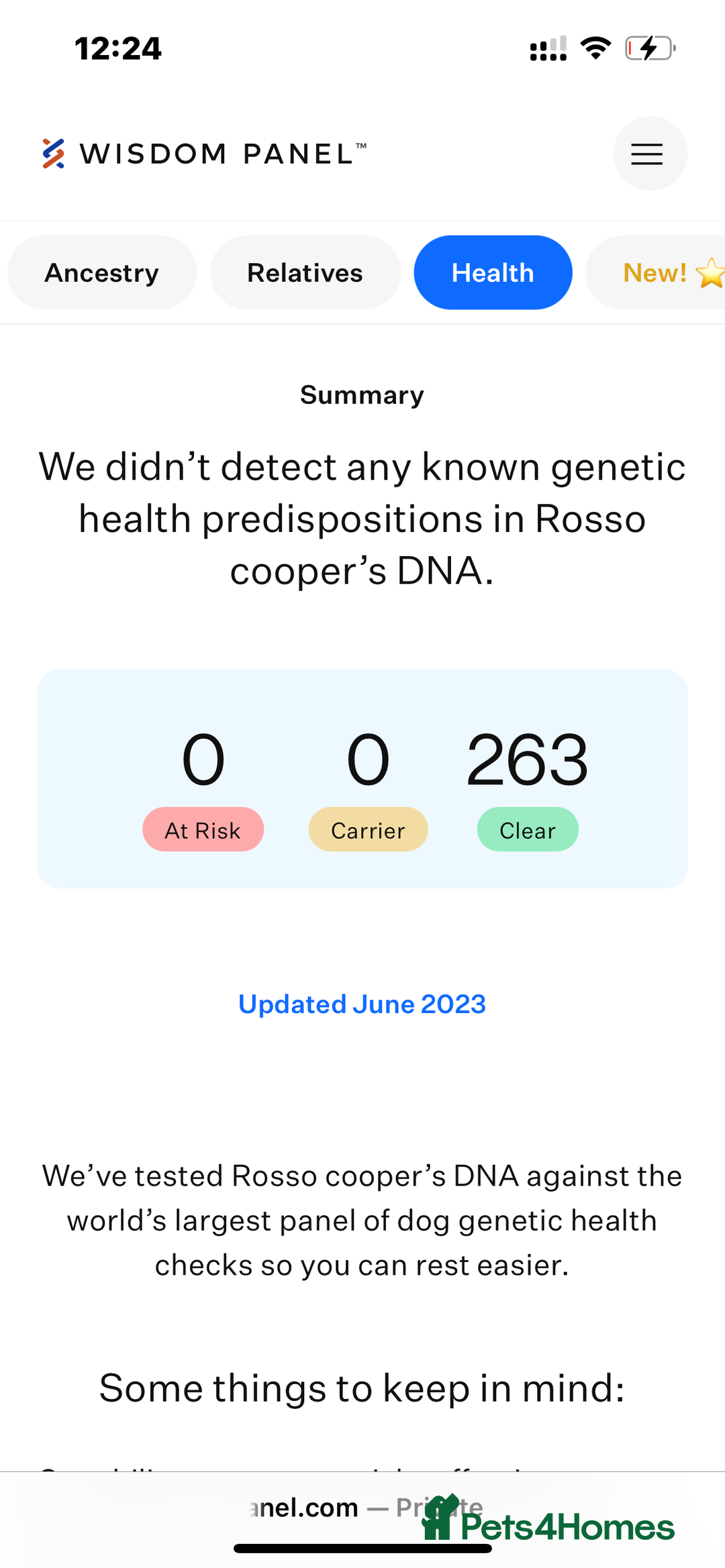The width and height of the screenshot is (725, 1568).
Task: Switch to the Ancestry tab
Action: pos(102,272)
